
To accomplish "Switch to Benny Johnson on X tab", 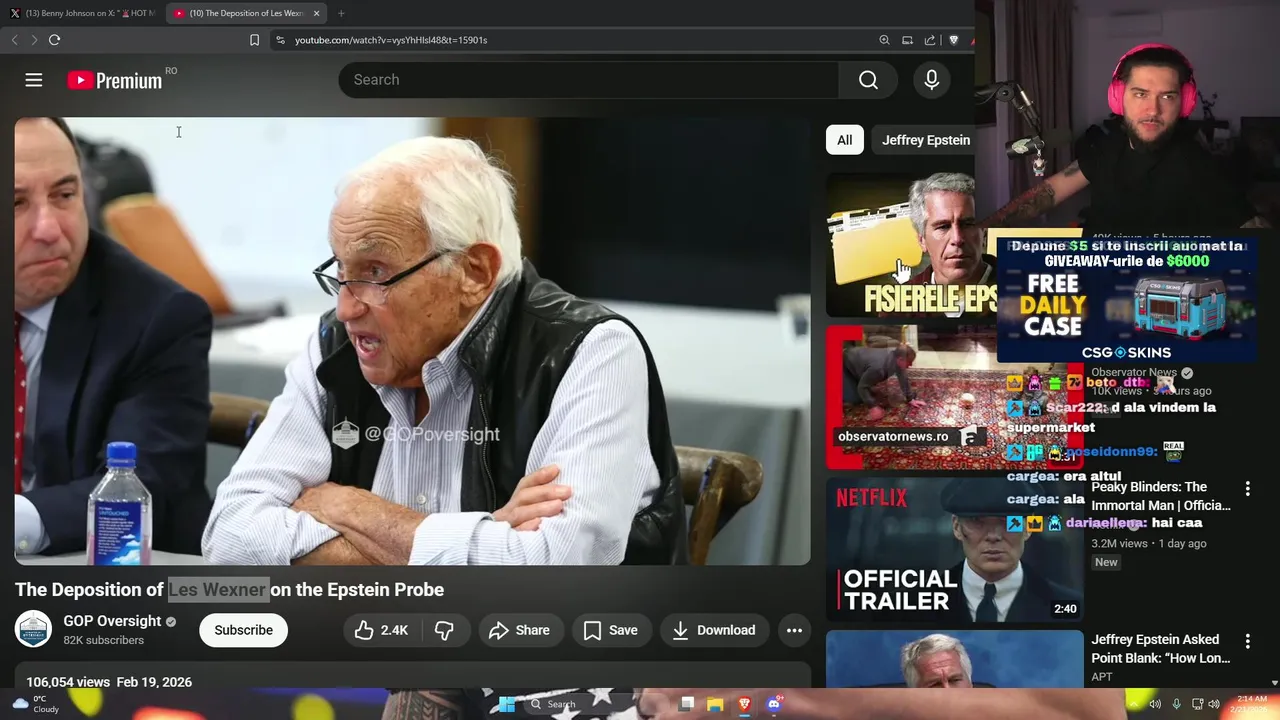I will tap(82, 13).
